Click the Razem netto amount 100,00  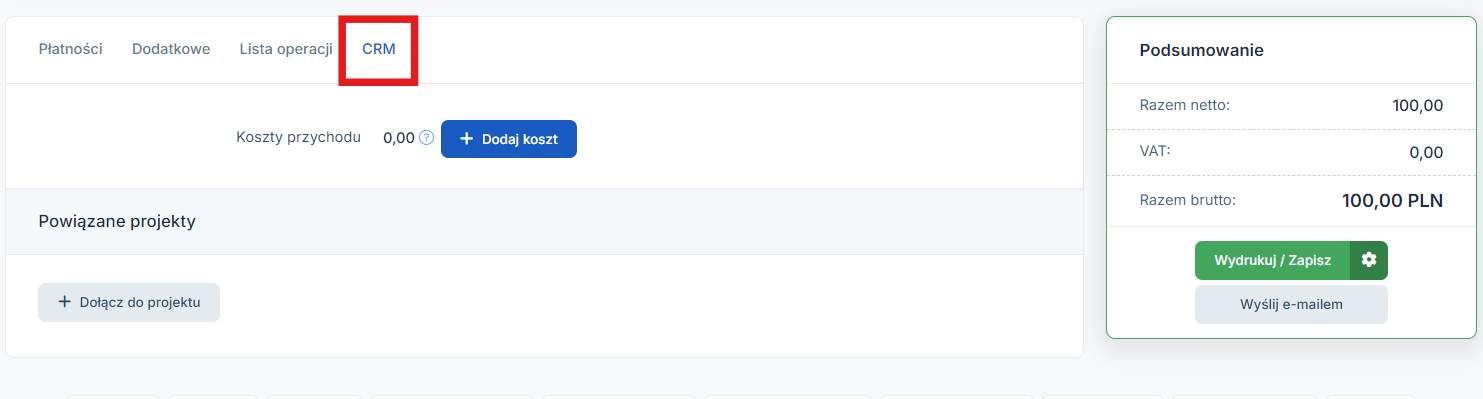tap(1417, 105)
